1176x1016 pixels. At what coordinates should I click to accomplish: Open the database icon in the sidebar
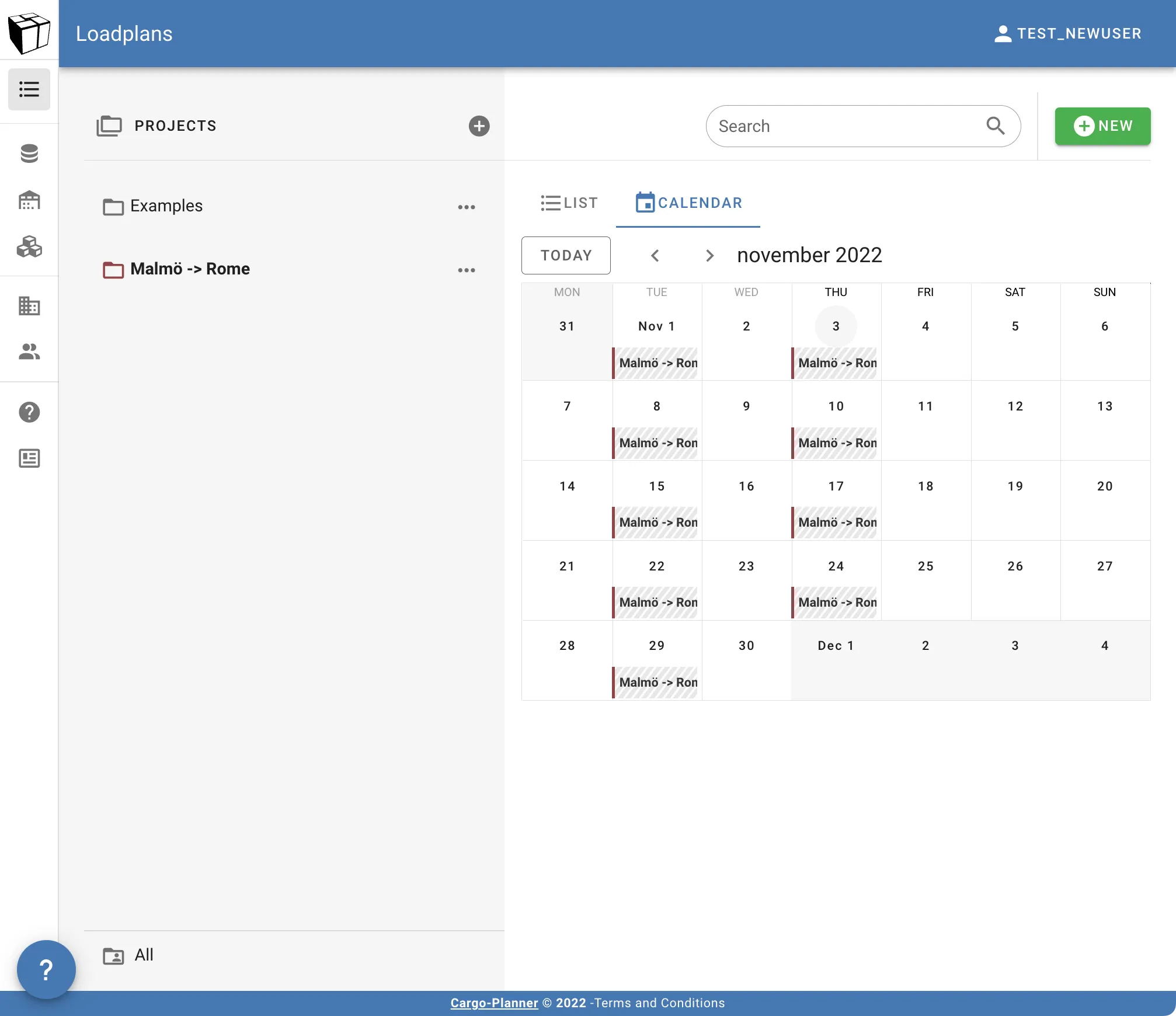tap(29, 154)
